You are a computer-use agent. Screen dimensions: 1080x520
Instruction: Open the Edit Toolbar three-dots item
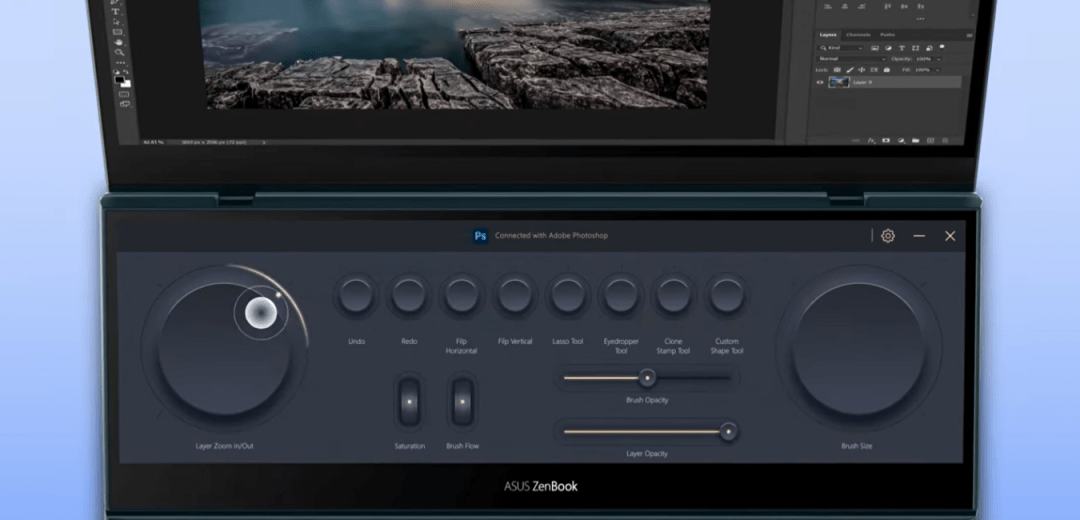(x=121, y=63)
